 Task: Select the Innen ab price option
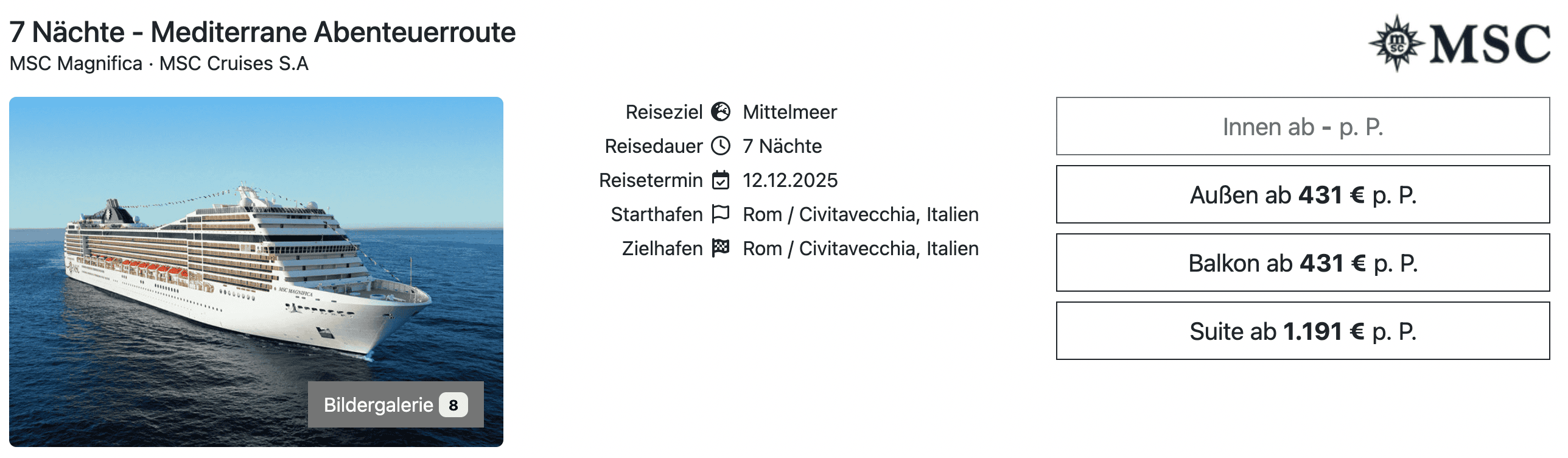coord(1303,127)
